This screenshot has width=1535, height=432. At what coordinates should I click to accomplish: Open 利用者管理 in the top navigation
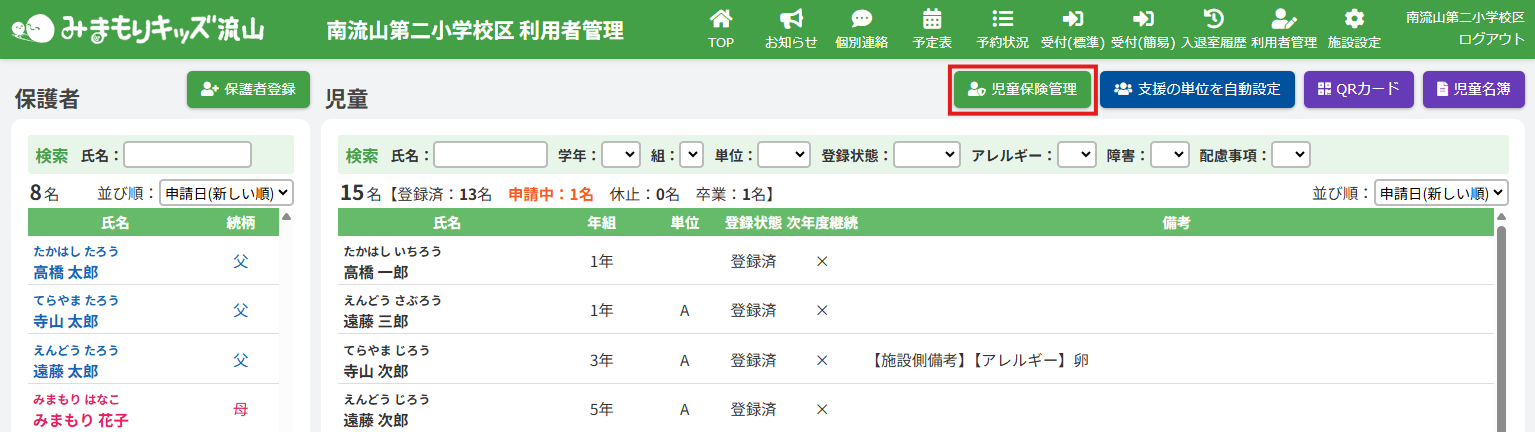coord(1283,29)
